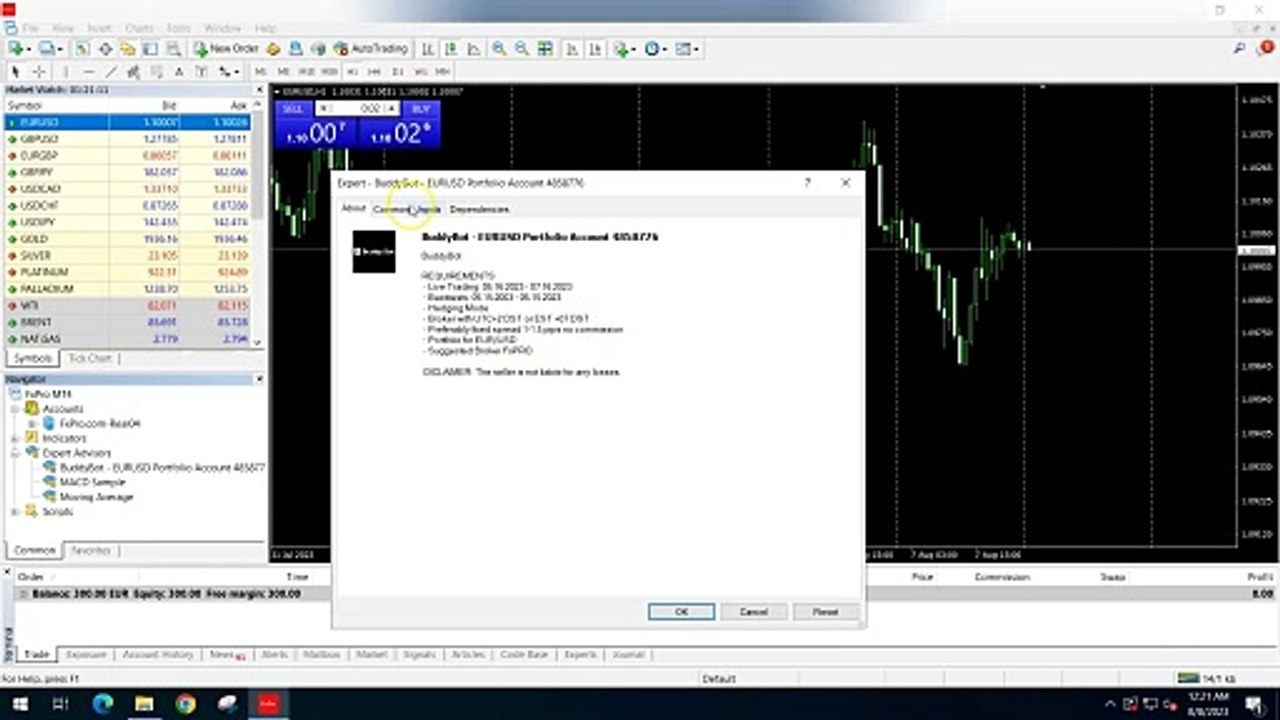Select GBPUSD row in Market Watch
Screen dimensions: 1280x720
pyautogui.click(x=128, y=139)
